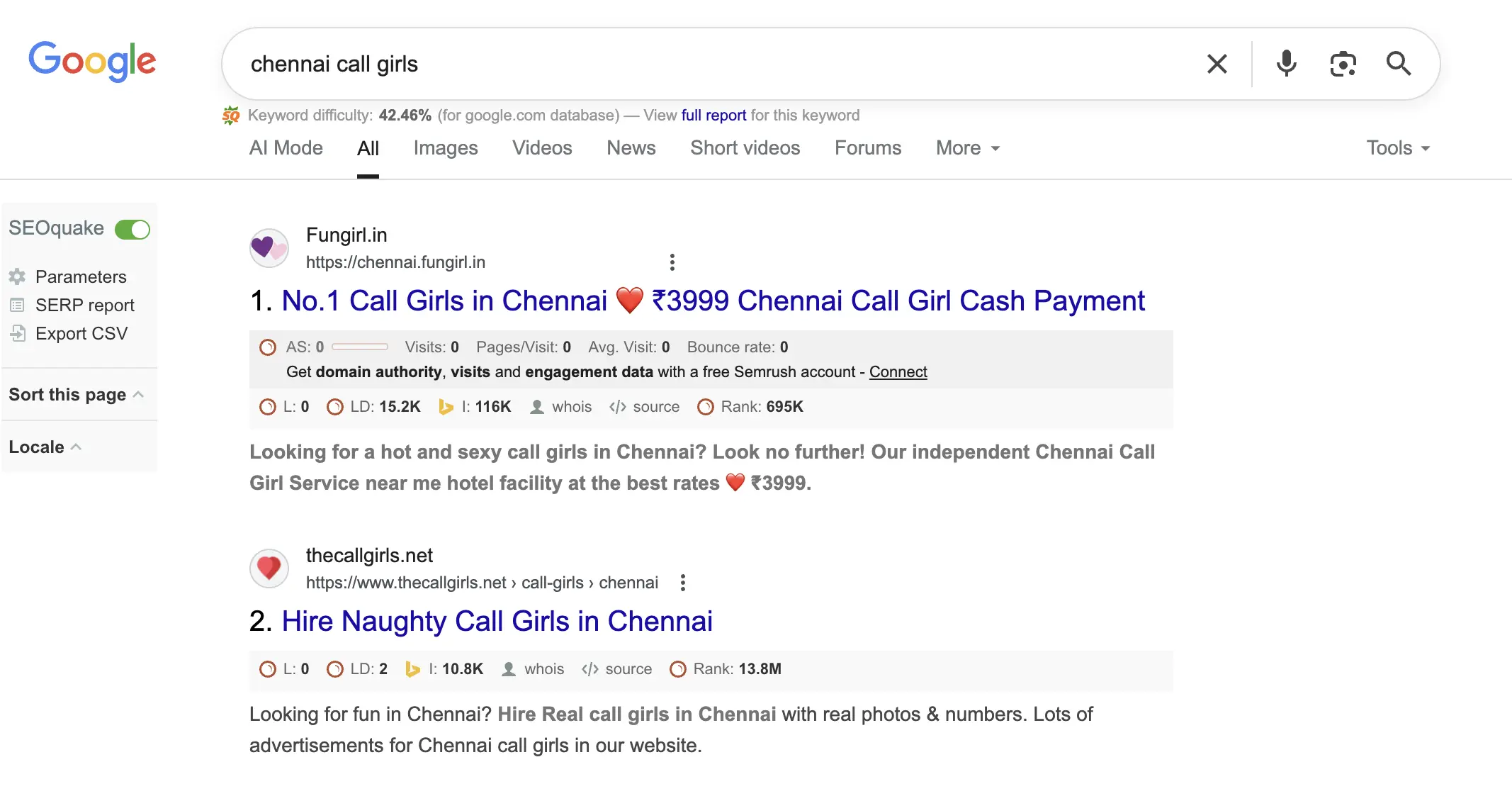Screen dimensions: 1512x801
Task: Switch to the News tab
Action: [631, 148]
